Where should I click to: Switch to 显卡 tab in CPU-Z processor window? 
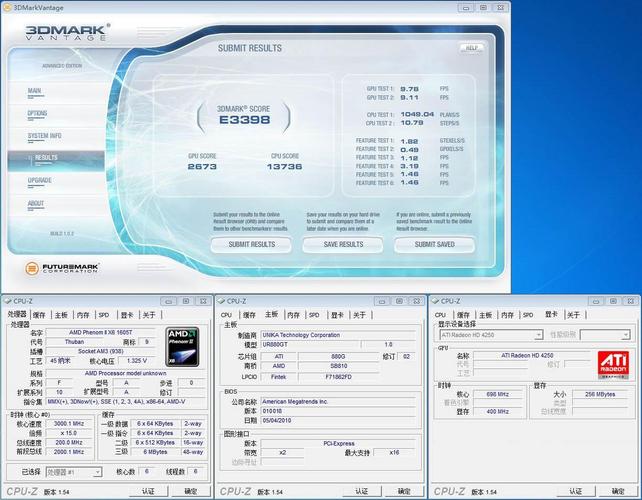(x=127, y=314)
